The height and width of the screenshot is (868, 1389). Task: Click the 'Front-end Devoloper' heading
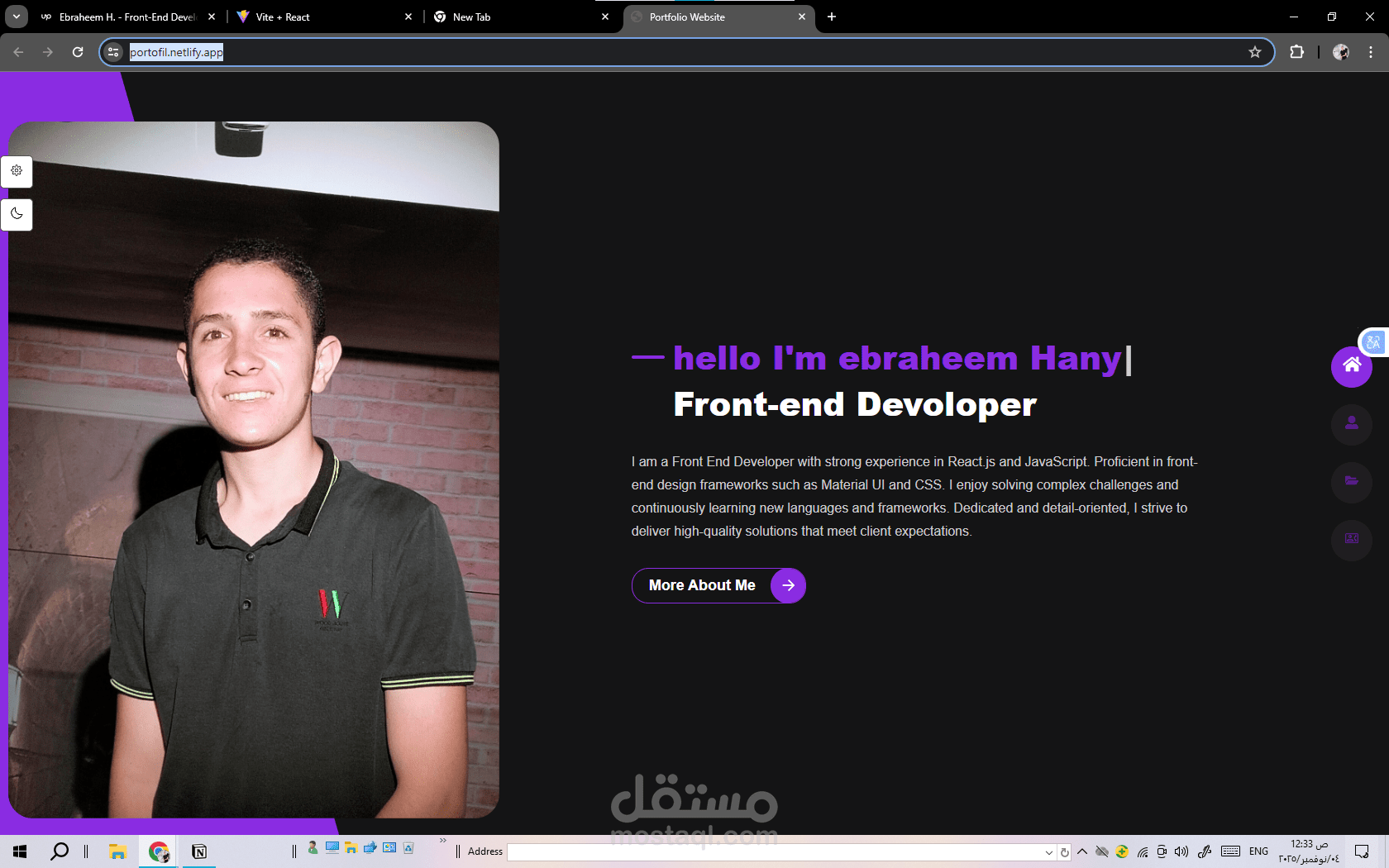click(855, 405)
